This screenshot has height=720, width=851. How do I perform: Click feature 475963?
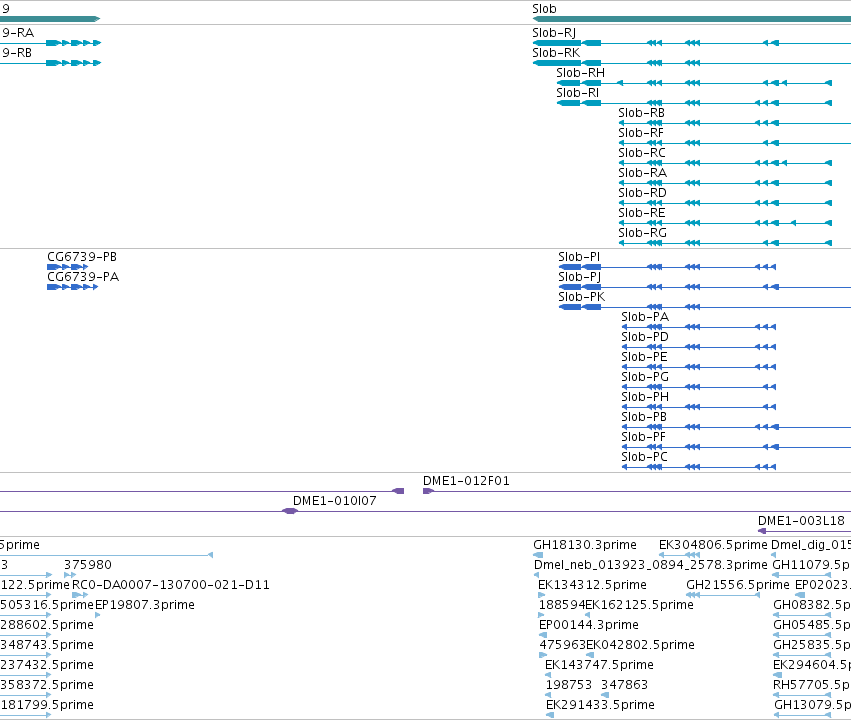click(562, 645)
